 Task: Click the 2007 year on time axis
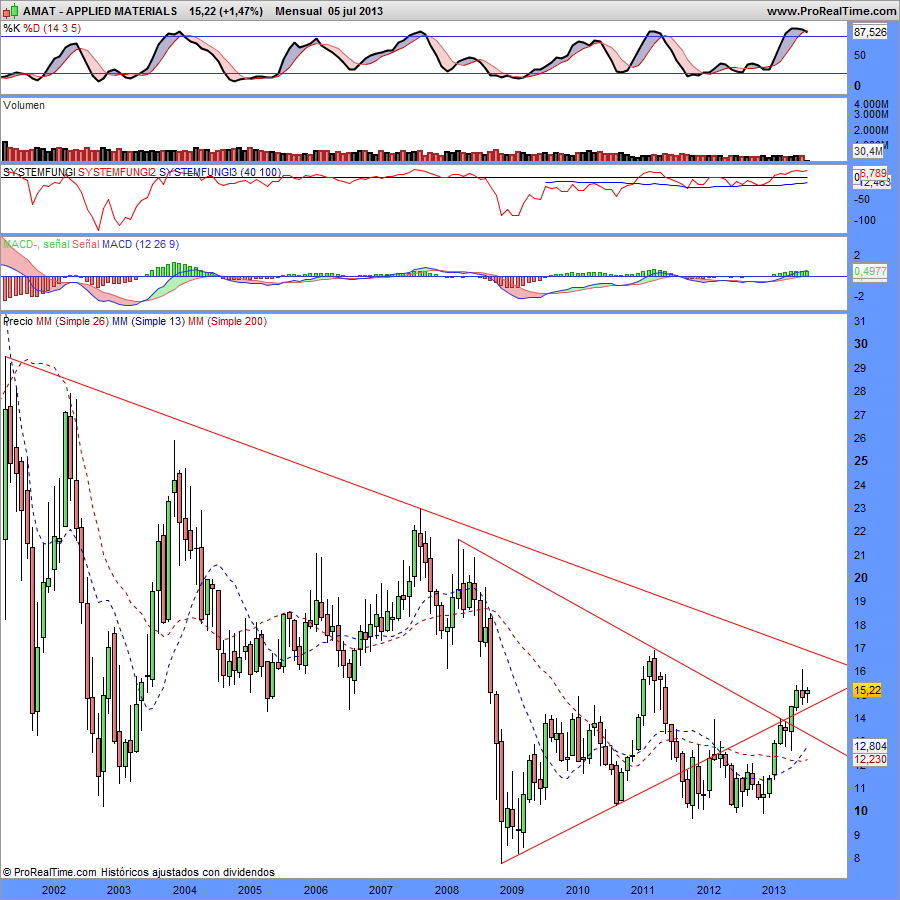point(381,890)
